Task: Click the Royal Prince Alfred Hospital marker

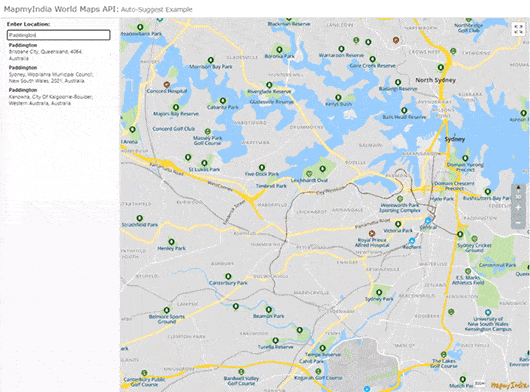Action: (372, 233)
